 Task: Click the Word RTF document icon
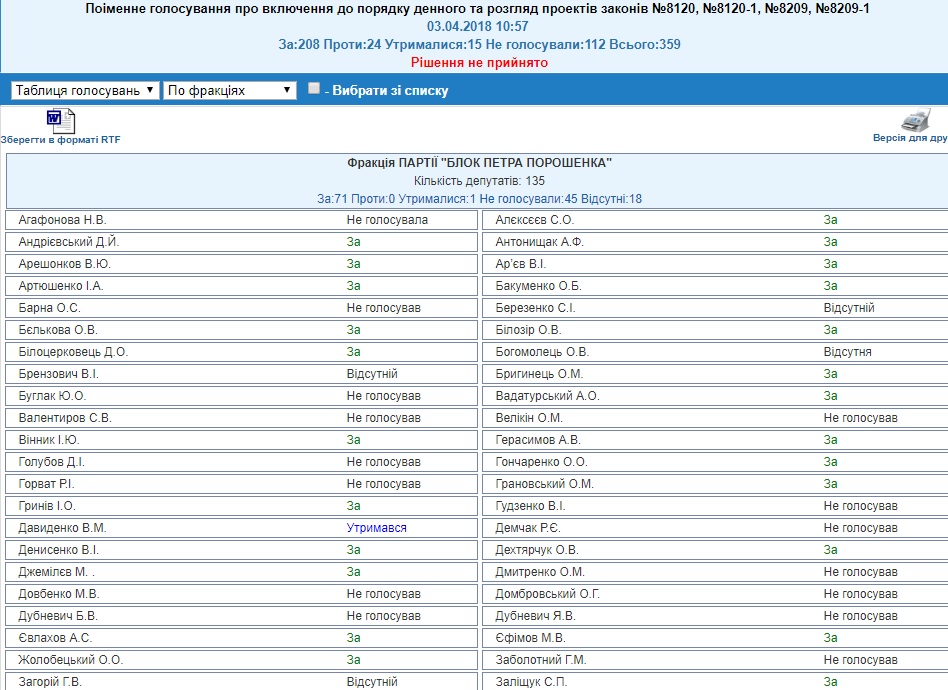(x=61, y=120)
